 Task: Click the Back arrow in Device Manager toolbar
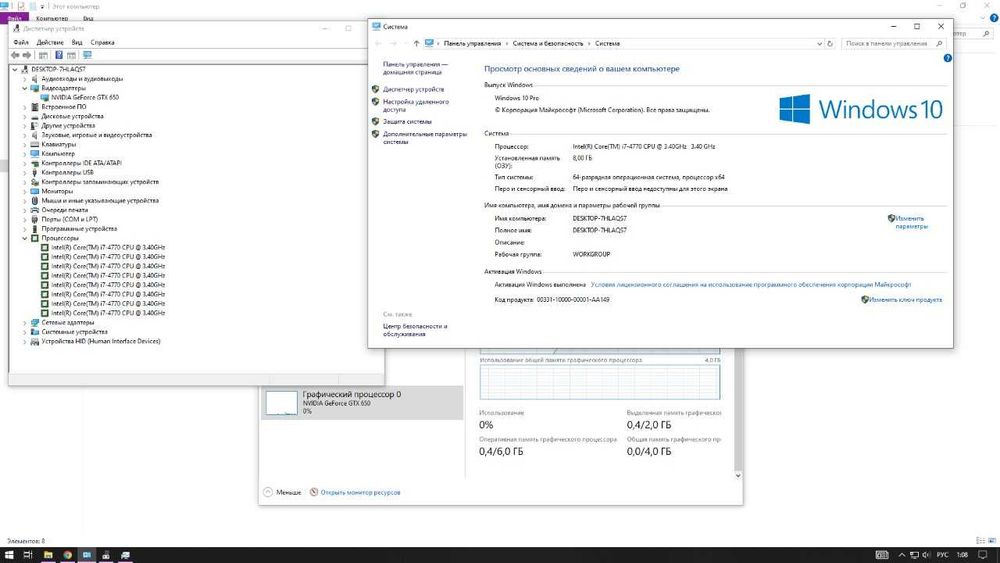(x=15, y=55)
